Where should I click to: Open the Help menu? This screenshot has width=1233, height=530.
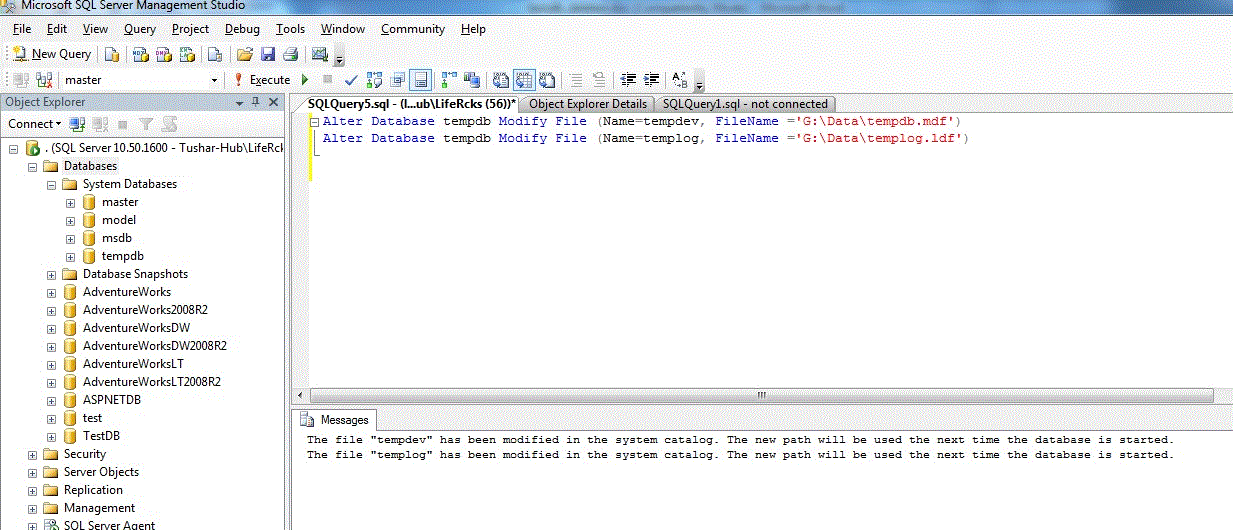pos(473,29)
